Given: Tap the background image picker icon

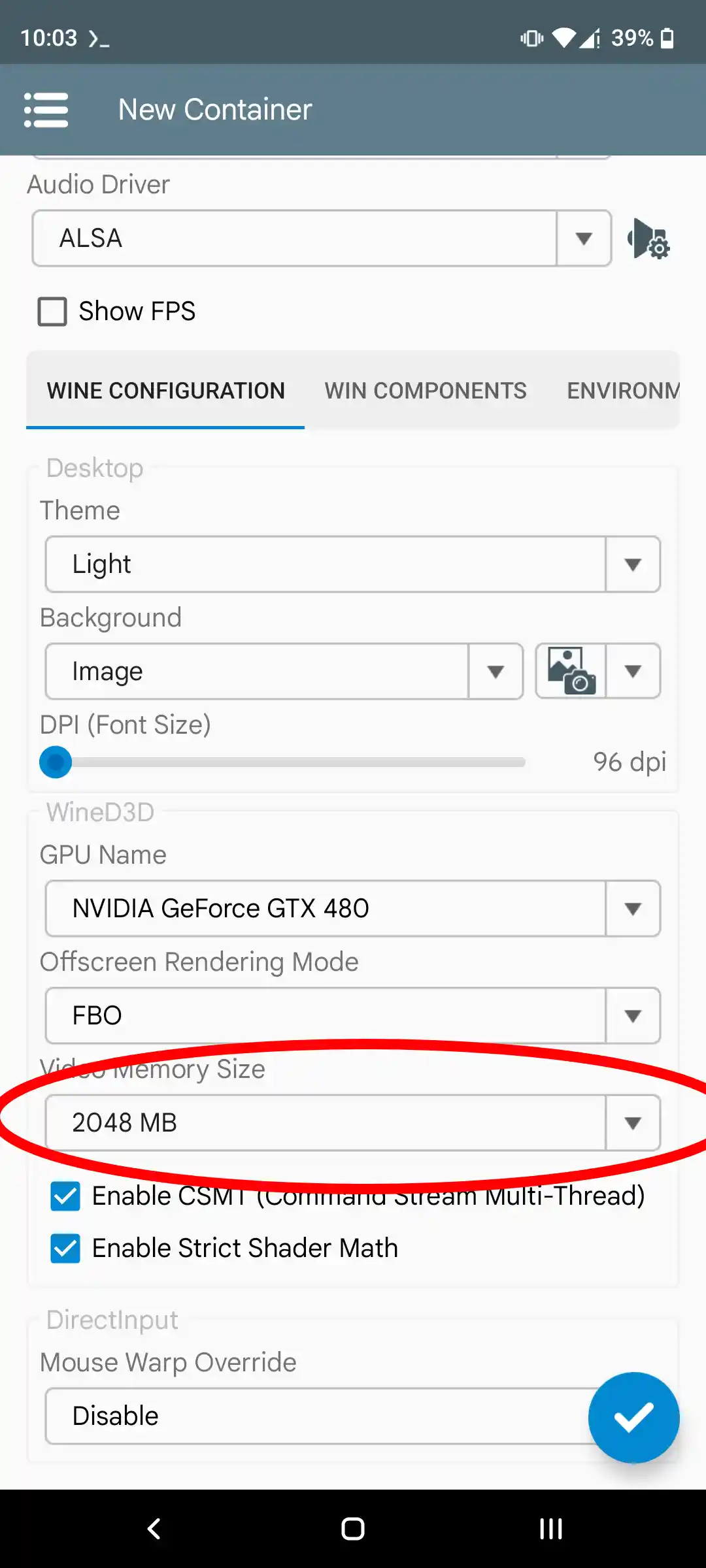Looking at the screenshot, I should (x=571, y=671).
